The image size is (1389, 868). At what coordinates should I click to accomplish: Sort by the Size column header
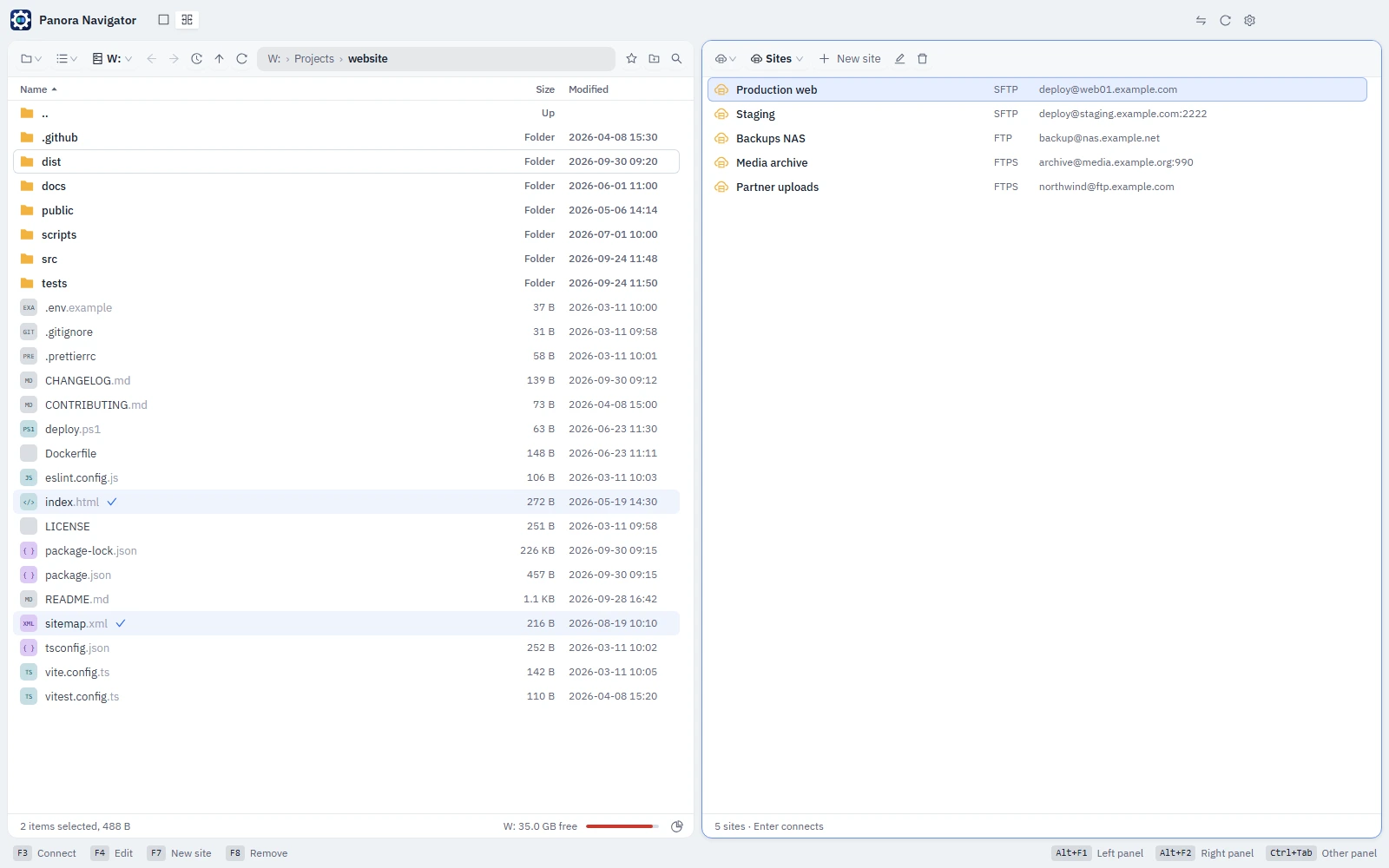(545, 89)
